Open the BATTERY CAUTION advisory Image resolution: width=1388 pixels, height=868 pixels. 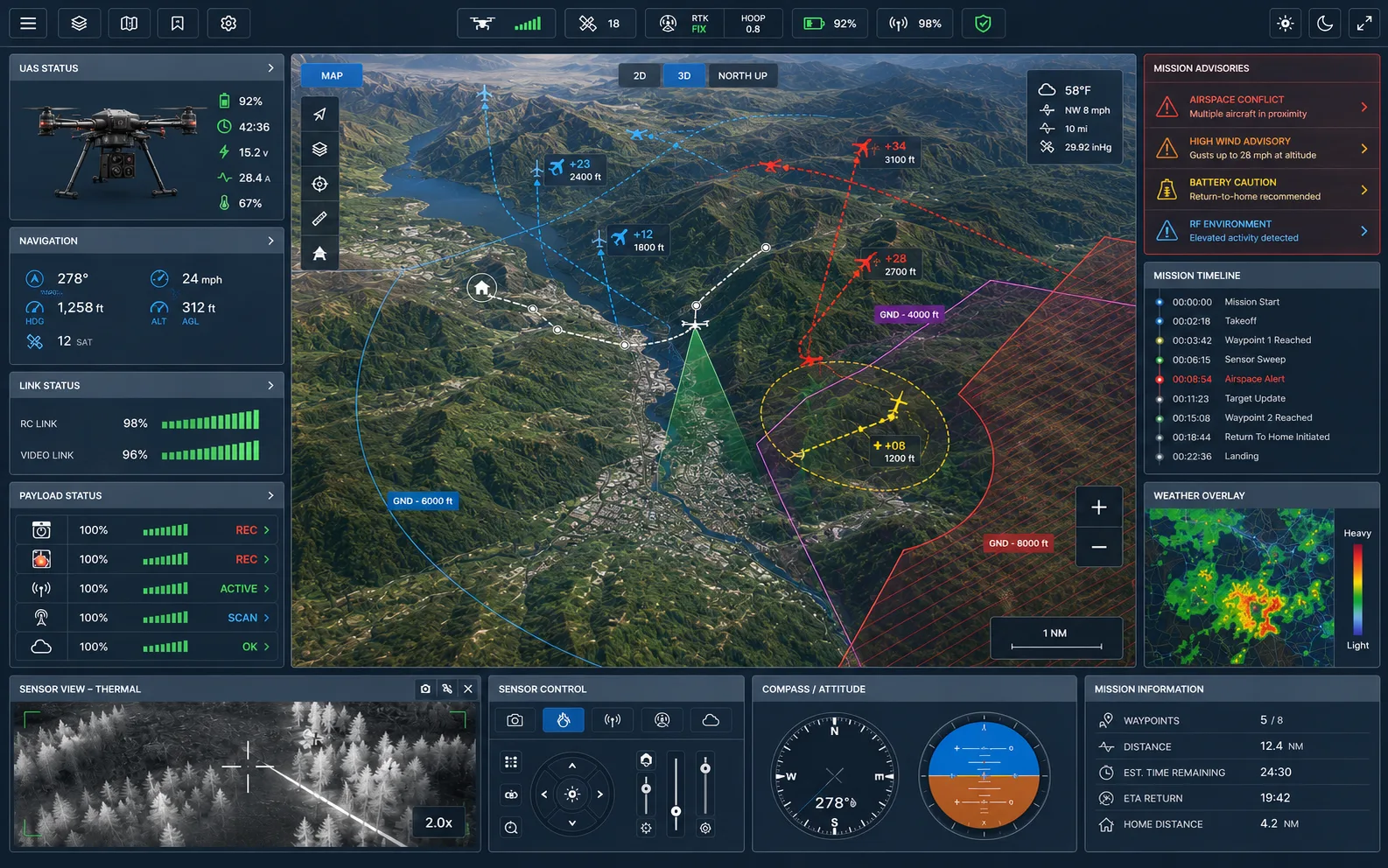[1262, 189]
